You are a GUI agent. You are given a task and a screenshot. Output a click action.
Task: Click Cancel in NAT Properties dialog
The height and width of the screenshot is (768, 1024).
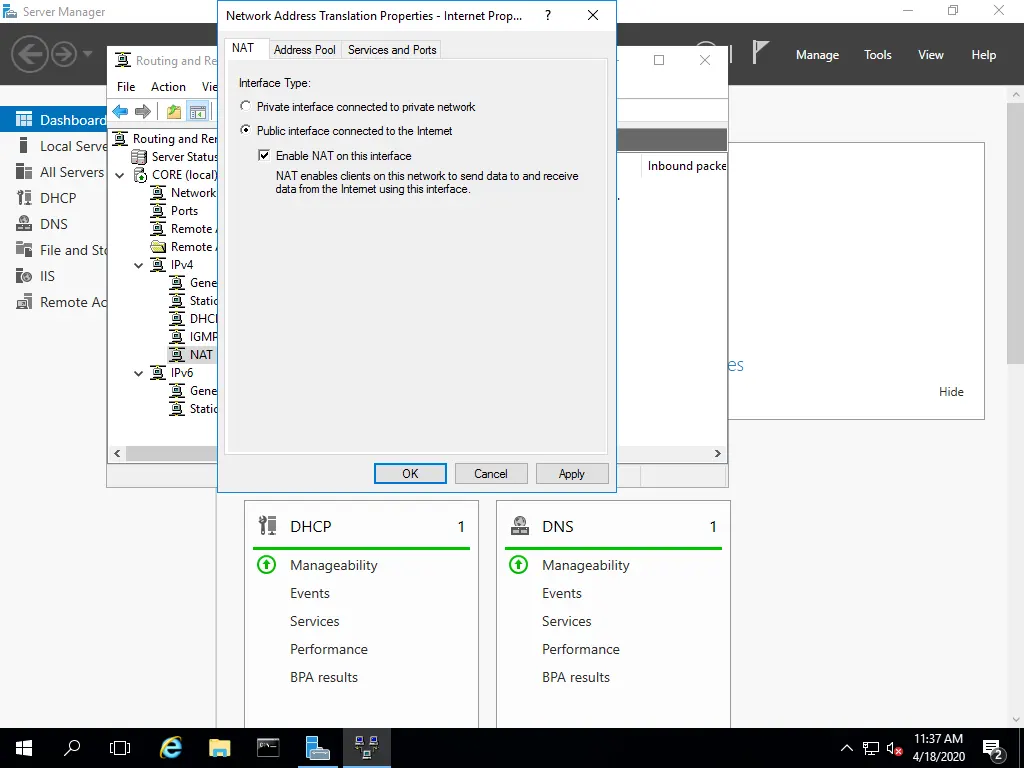pyautogui.click(x=491, y=473)
